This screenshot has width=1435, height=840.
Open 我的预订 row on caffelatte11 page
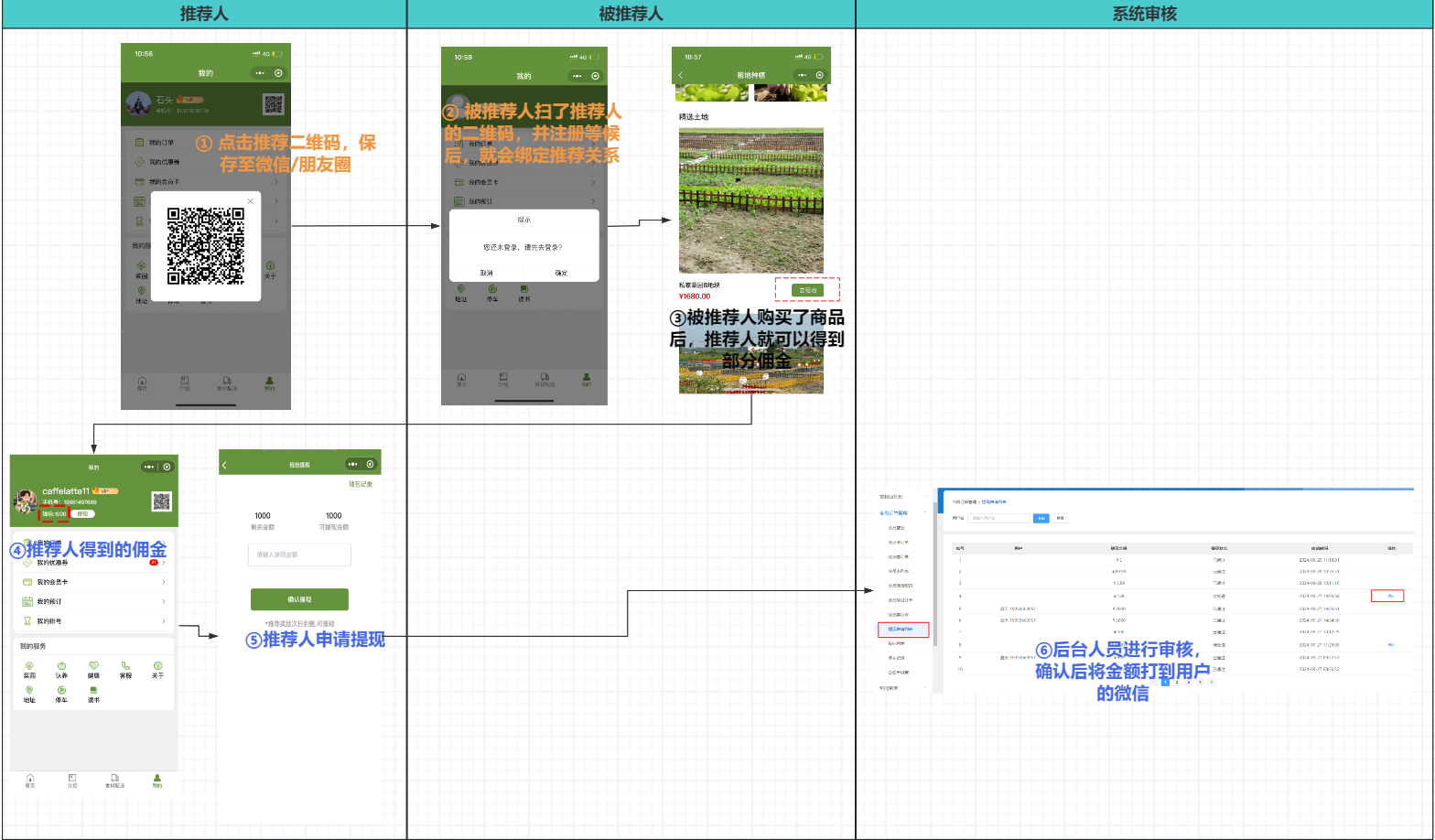coord(93,601)
